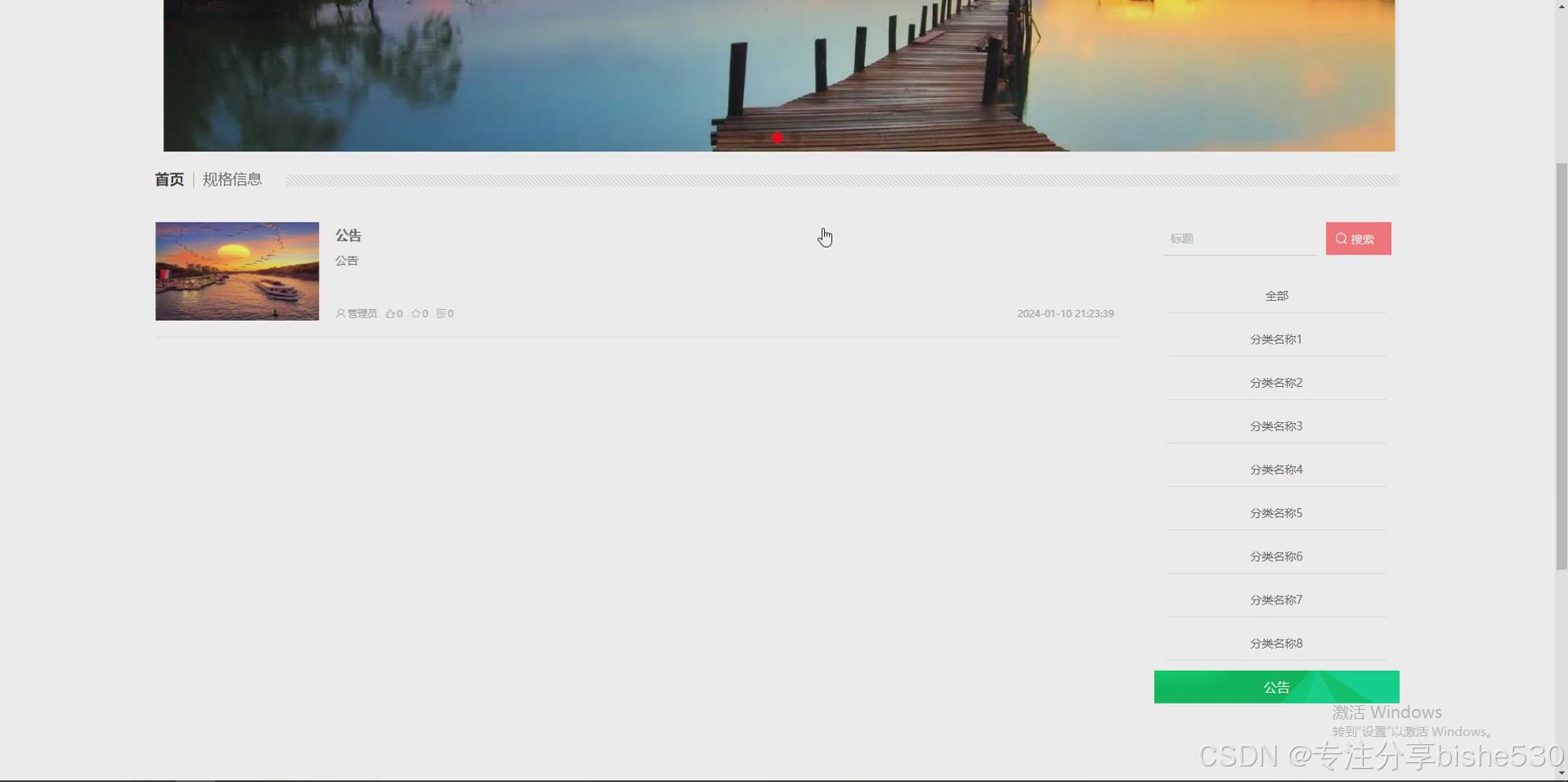This screenshot has width=1568, height=782.
Task: Open the 公告 post title link
Action: (x=348, y=236)
